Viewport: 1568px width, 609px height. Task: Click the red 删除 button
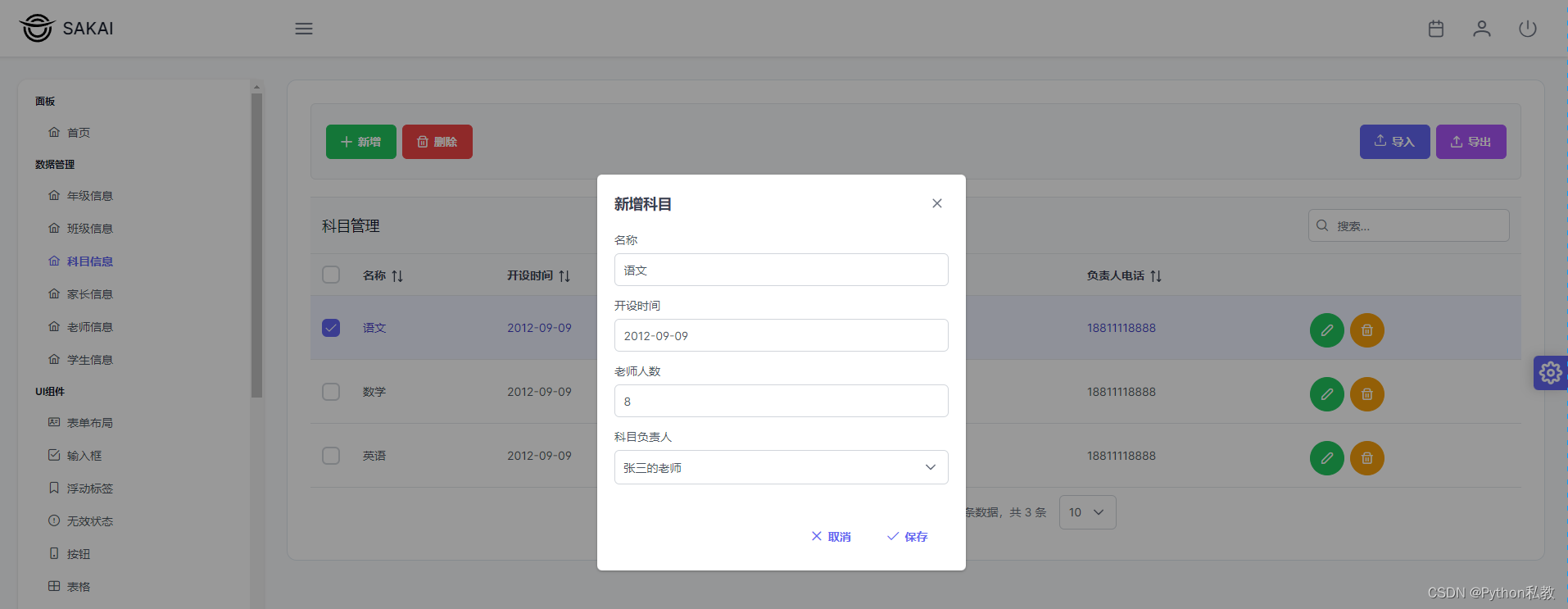[x=437, y=142]
